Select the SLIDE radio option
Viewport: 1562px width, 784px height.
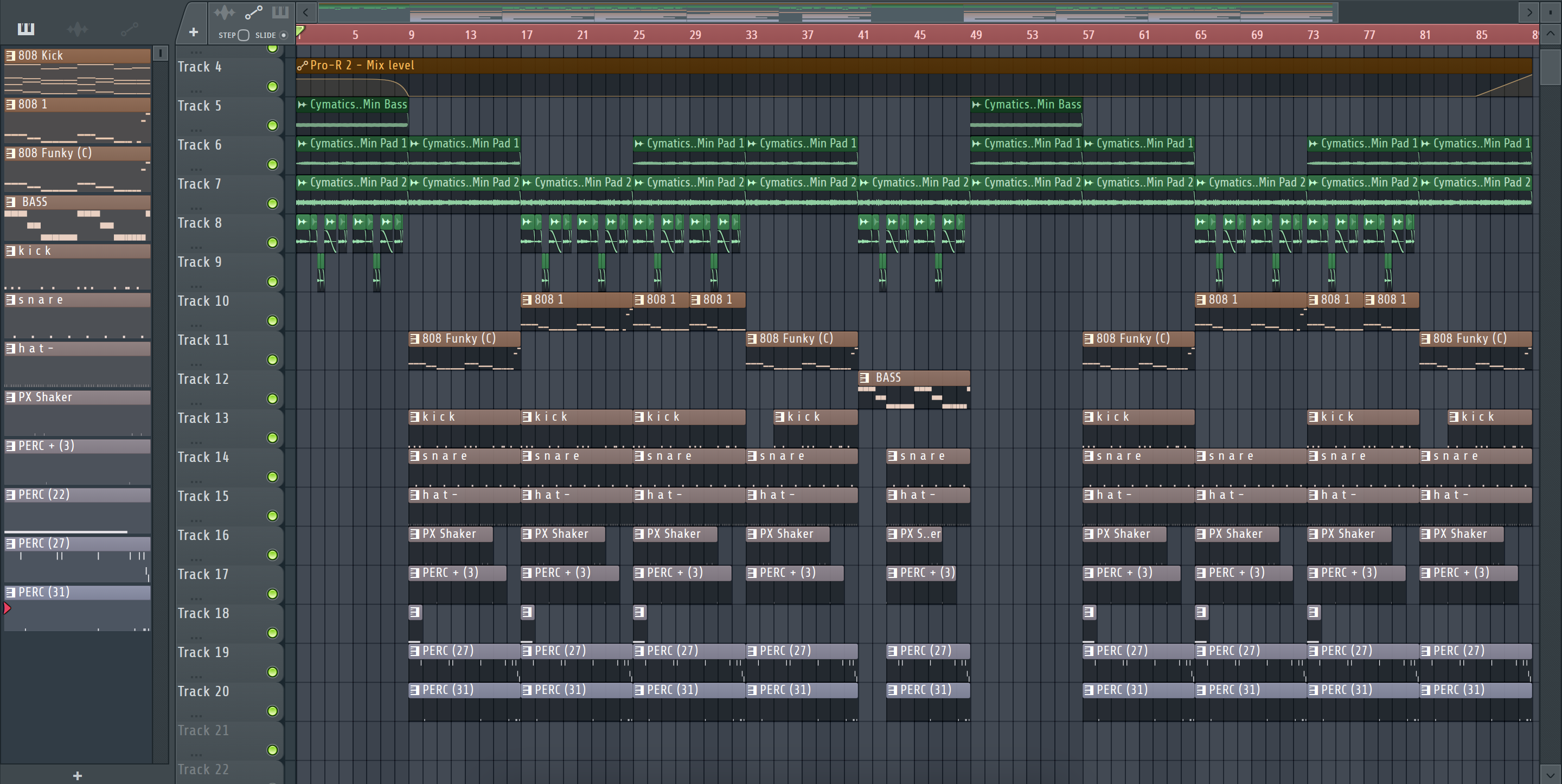click(283, 35)
